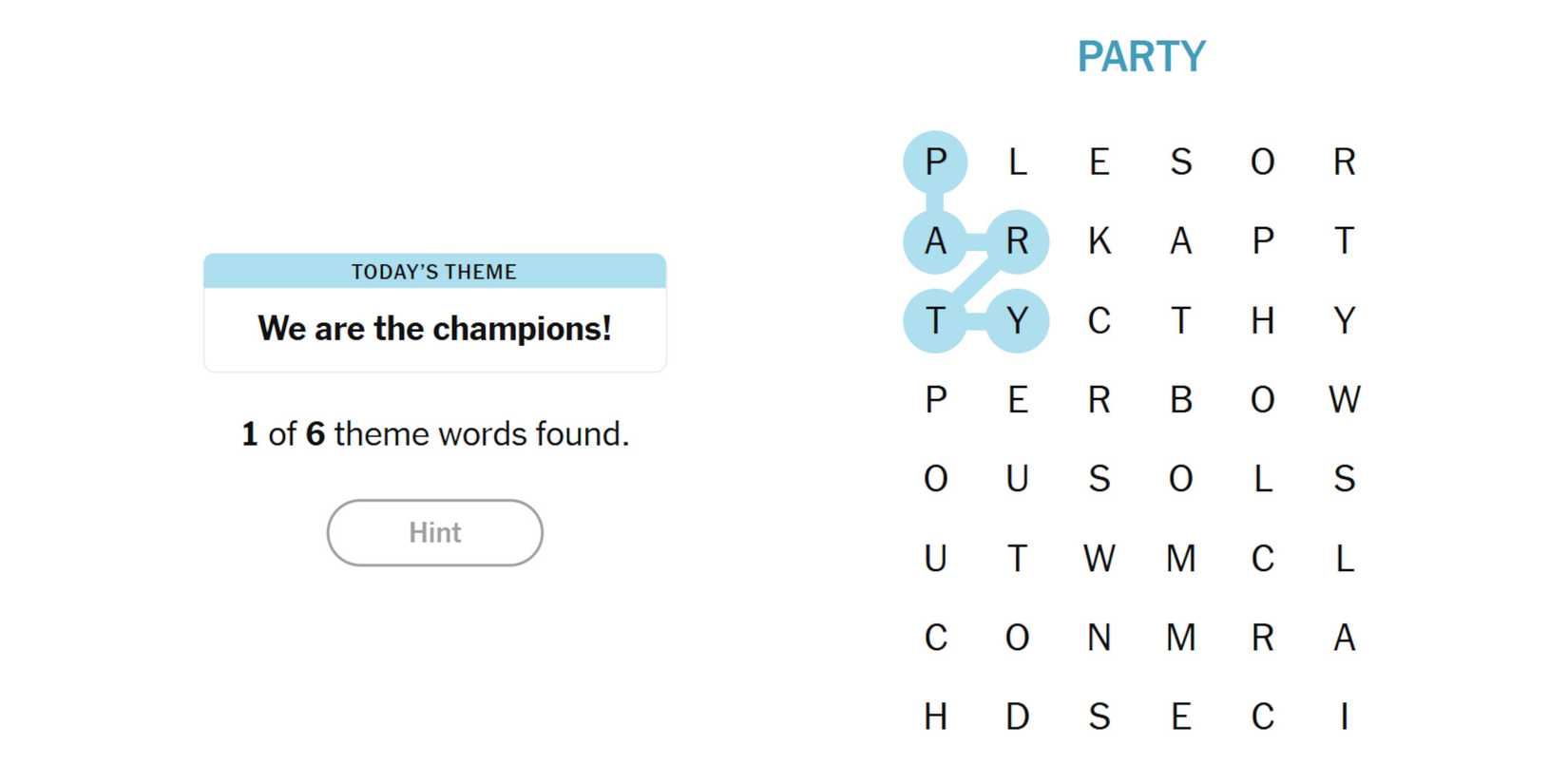Pick the E between L and S

pyautogui.click(x=1099, y=163)
